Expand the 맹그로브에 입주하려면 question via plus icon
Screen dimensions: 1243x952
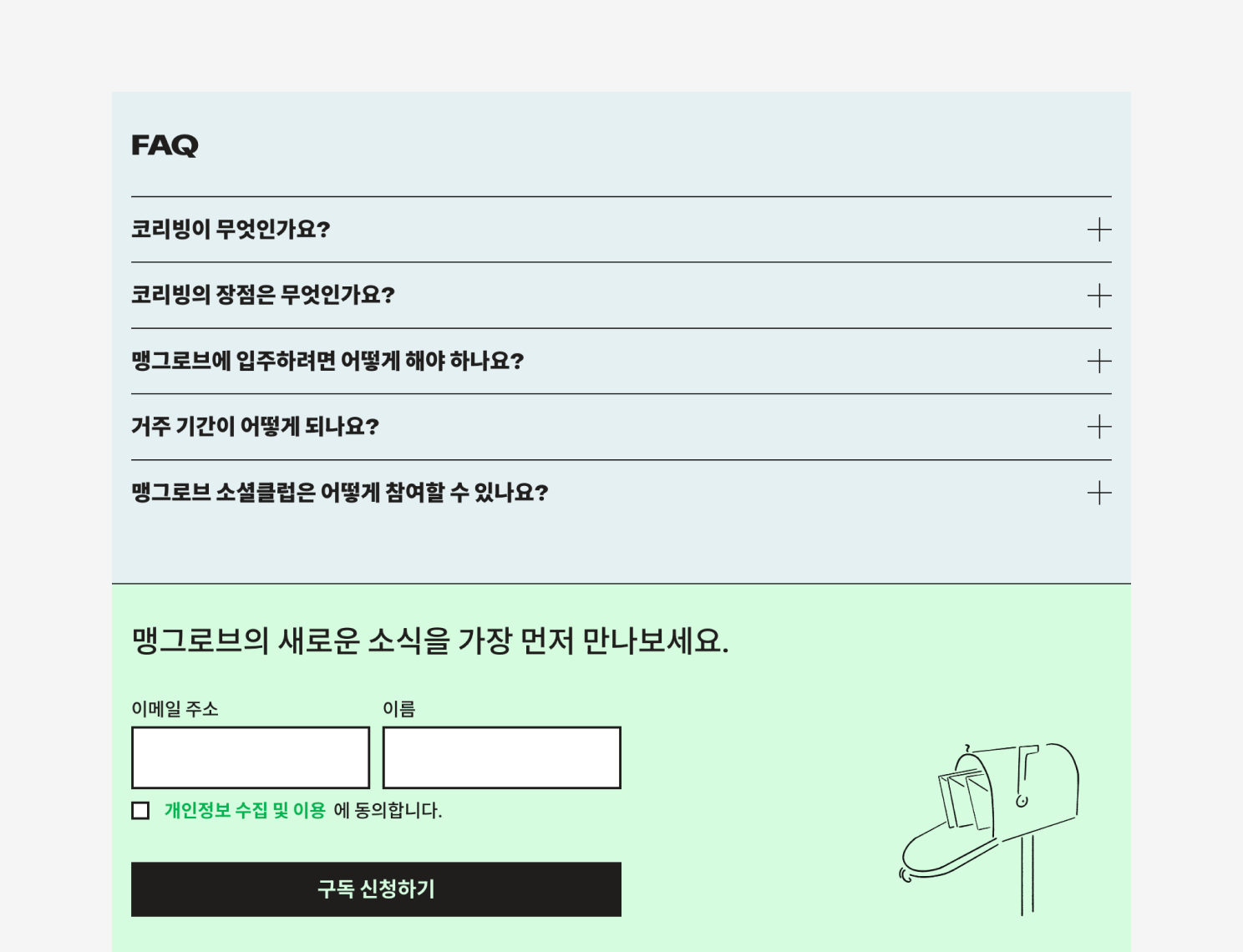tap(1099, 362)
